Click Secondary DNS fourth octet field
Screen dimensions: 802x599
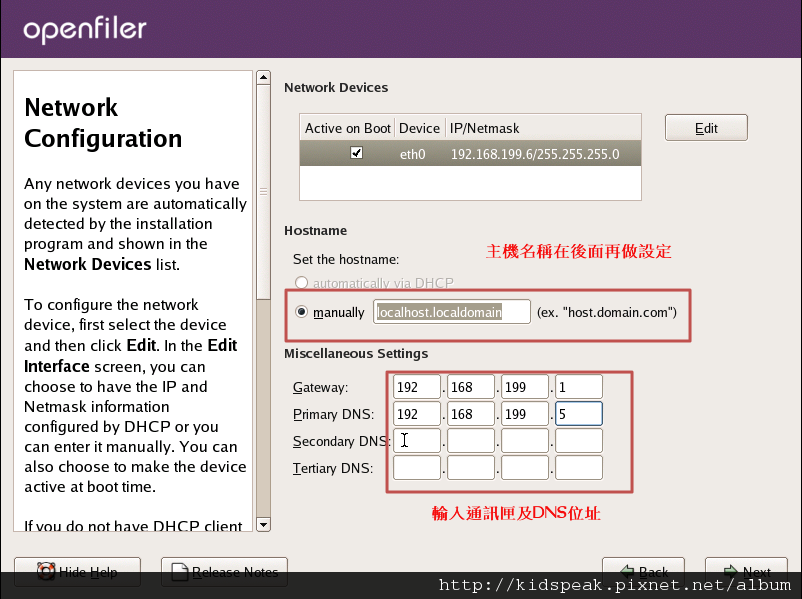tap(579, 441)
